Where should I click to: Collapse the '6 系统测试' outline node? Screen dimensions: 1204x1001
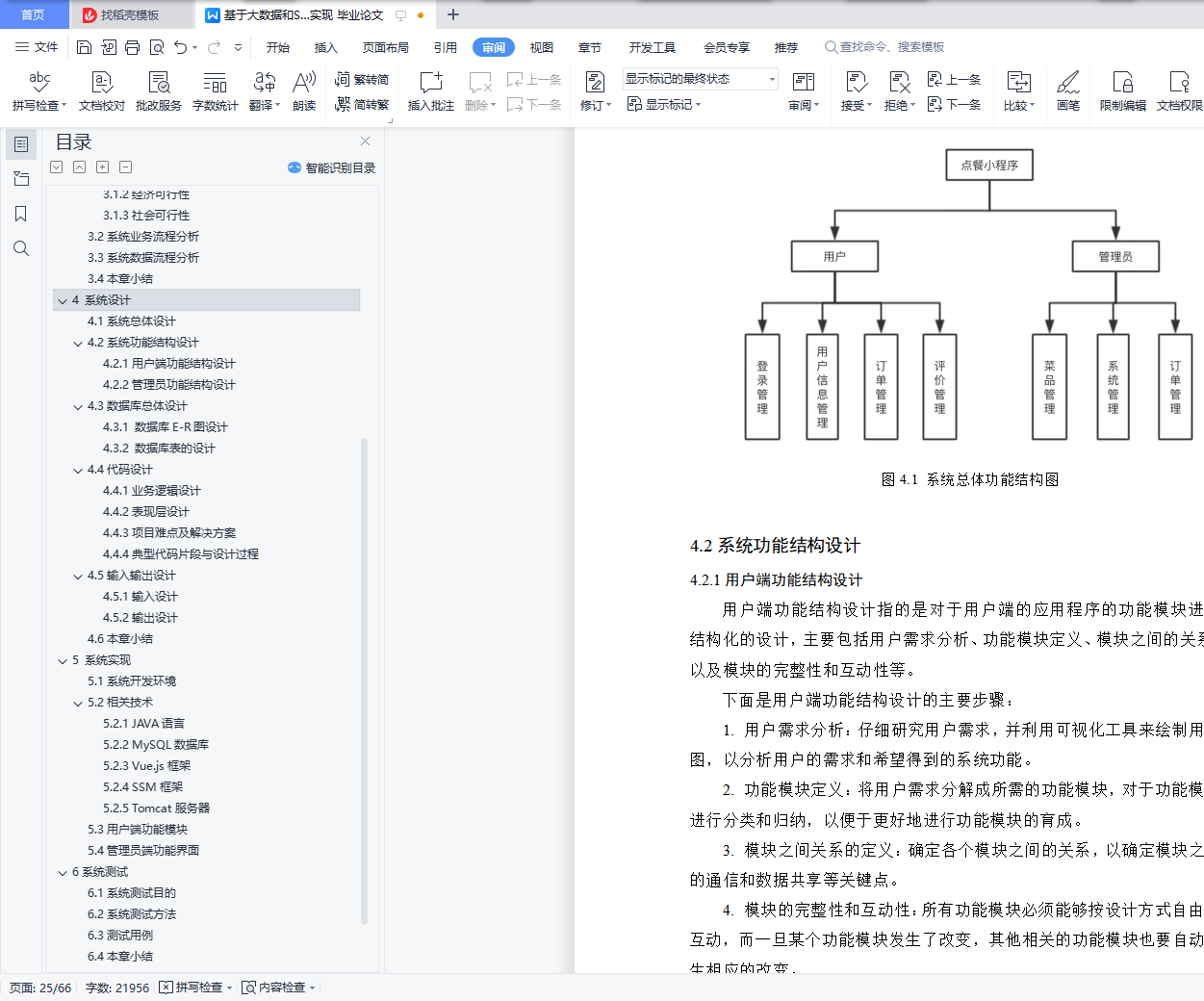(63, 872)
